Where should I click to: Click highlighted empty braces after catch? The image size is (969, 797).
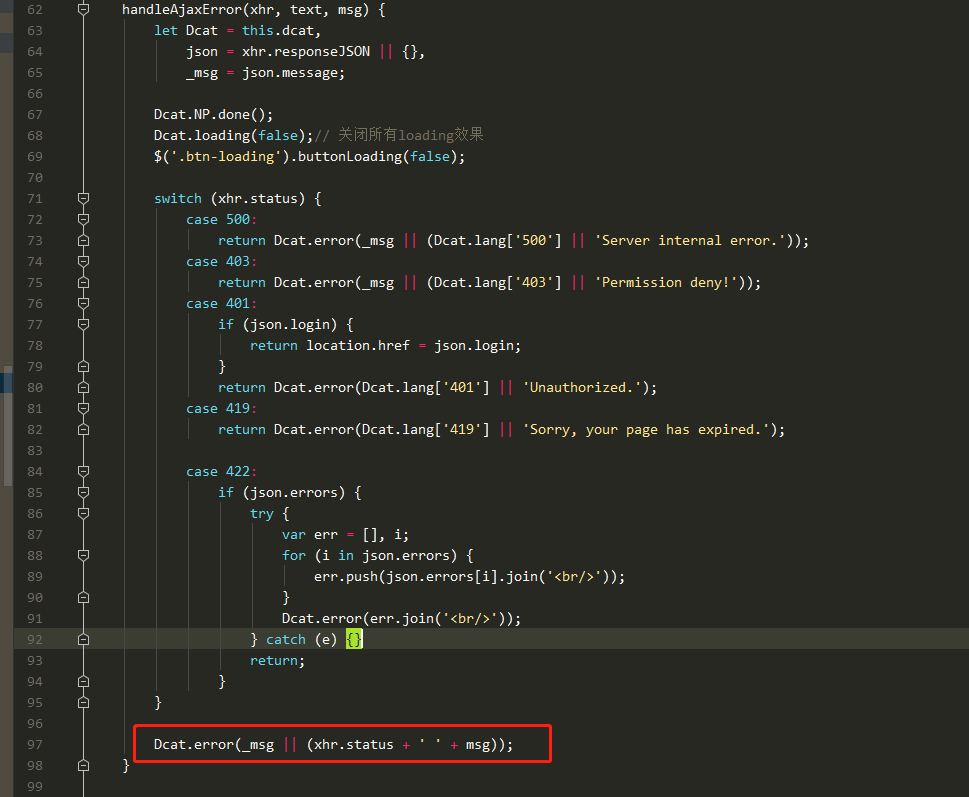coord(354,639)
